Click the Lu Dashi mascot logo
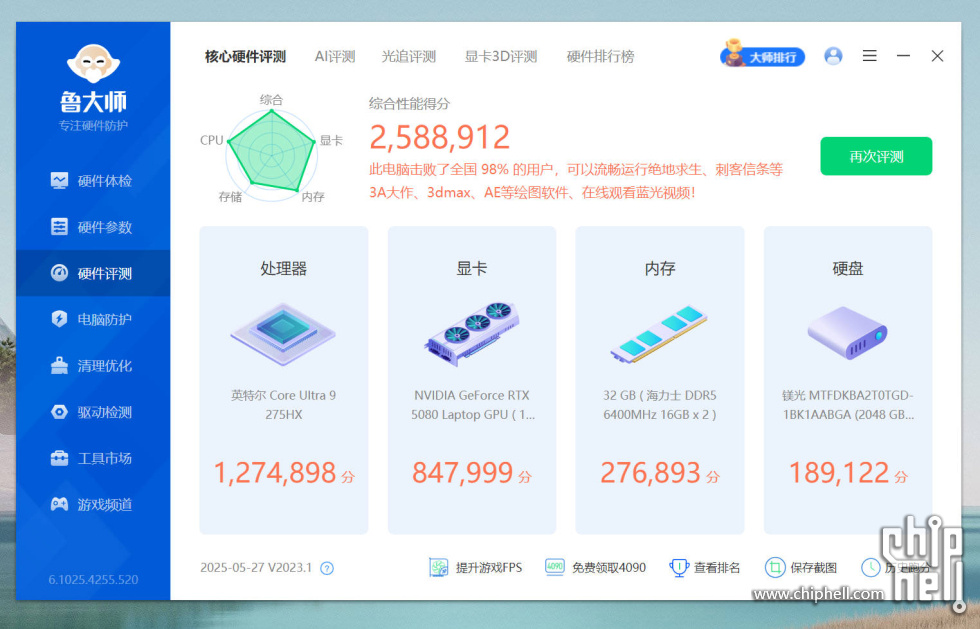Viewport: 980px width, 629px height. (93, 64)
